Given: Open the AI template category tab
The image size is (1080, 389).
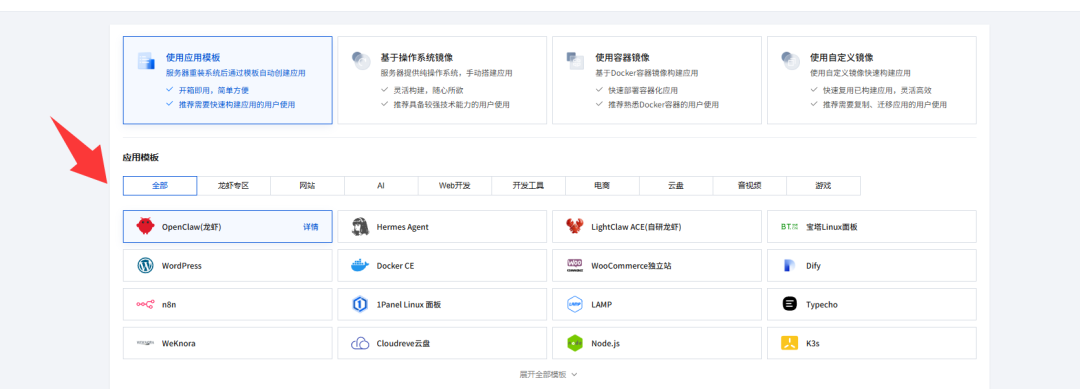Looking at the screenshot, I should [x=381, y=186].
